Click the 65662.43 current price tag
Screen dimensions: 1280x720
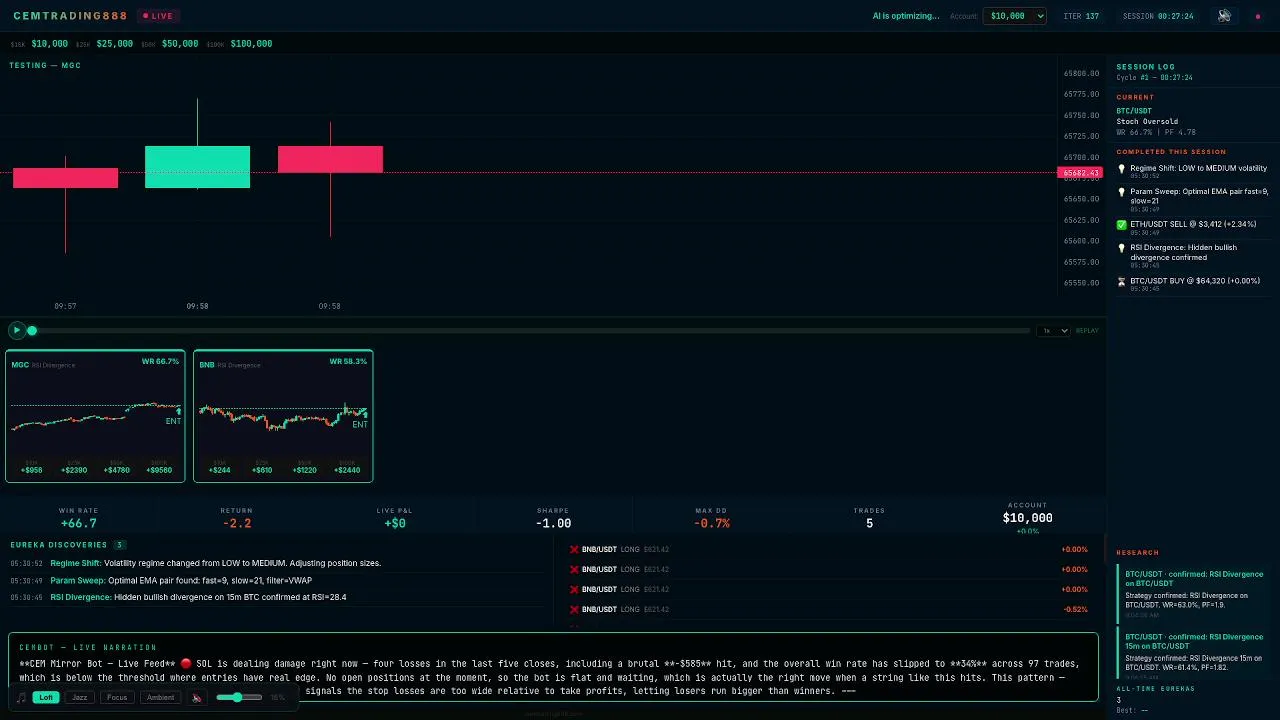1080,173
